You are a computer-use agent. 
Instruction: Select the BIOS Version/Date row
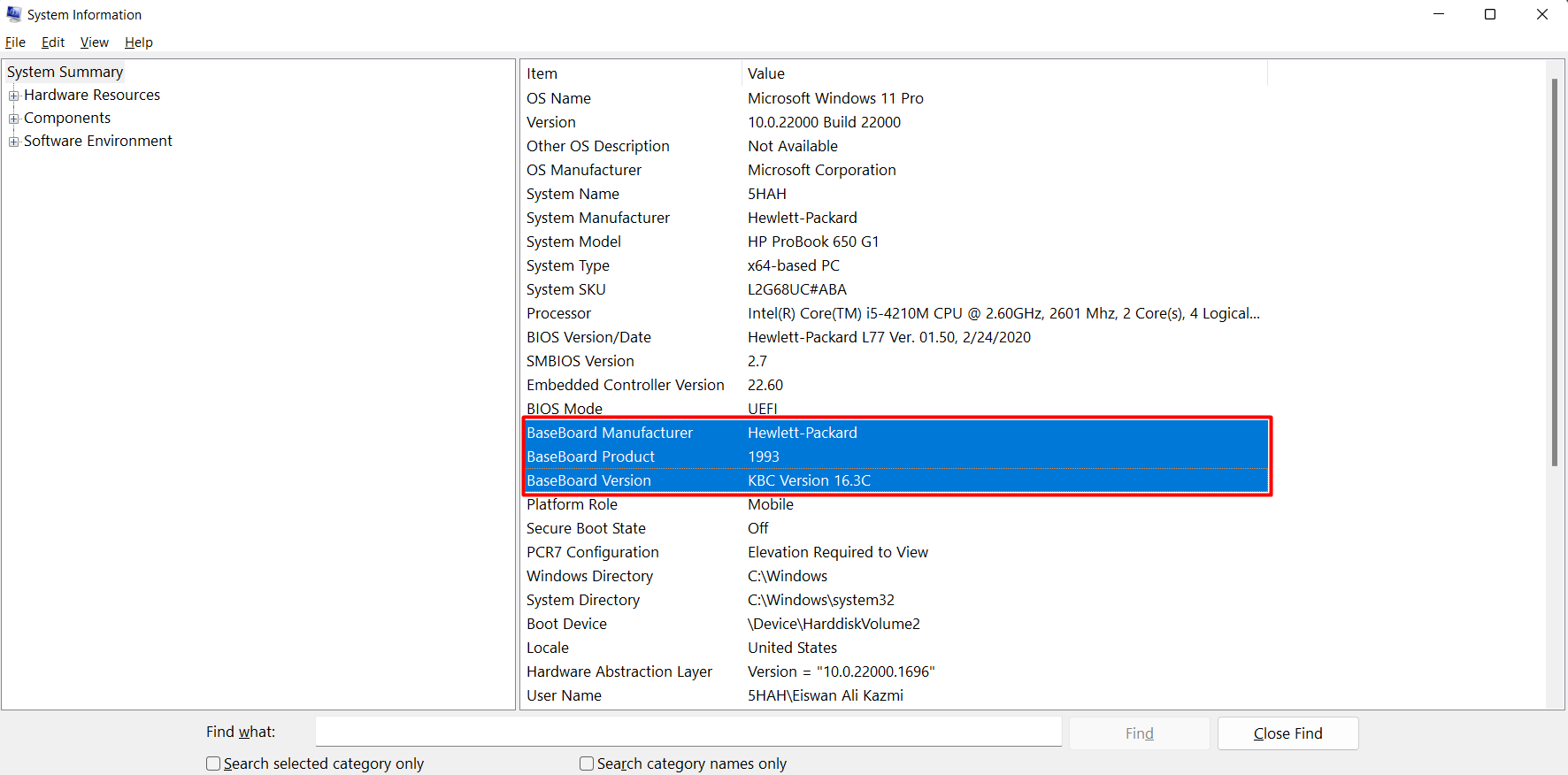point(895,337)
